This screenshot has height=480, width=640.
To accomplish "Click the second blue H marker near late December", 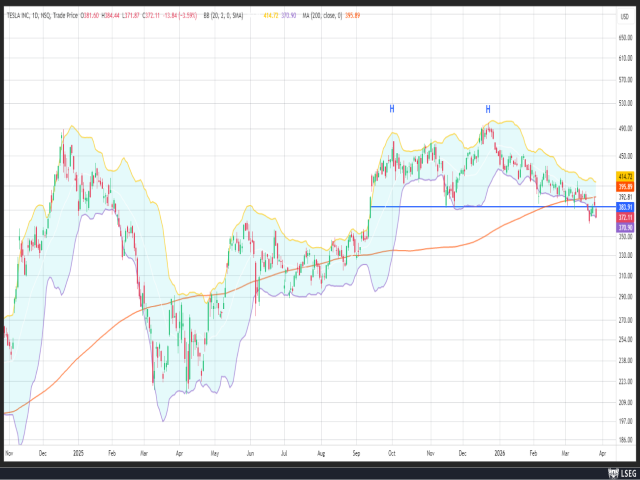I will [488, 109].
